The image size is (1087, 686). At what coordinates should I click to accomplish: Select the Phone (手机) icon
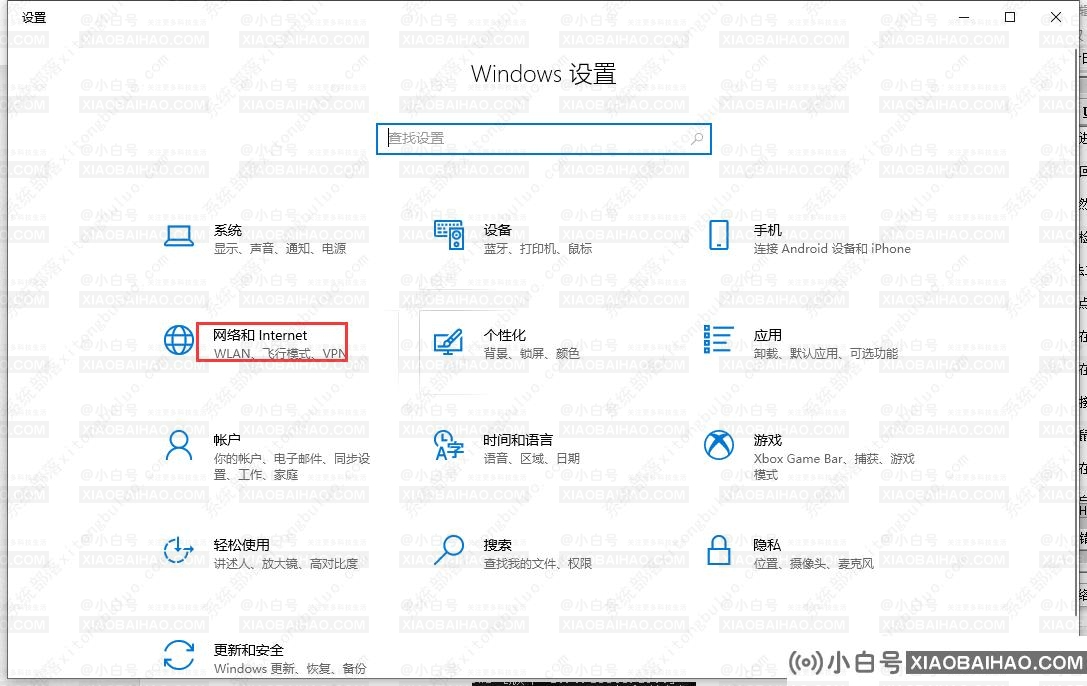pyautogui.click(x=718, y=236)
